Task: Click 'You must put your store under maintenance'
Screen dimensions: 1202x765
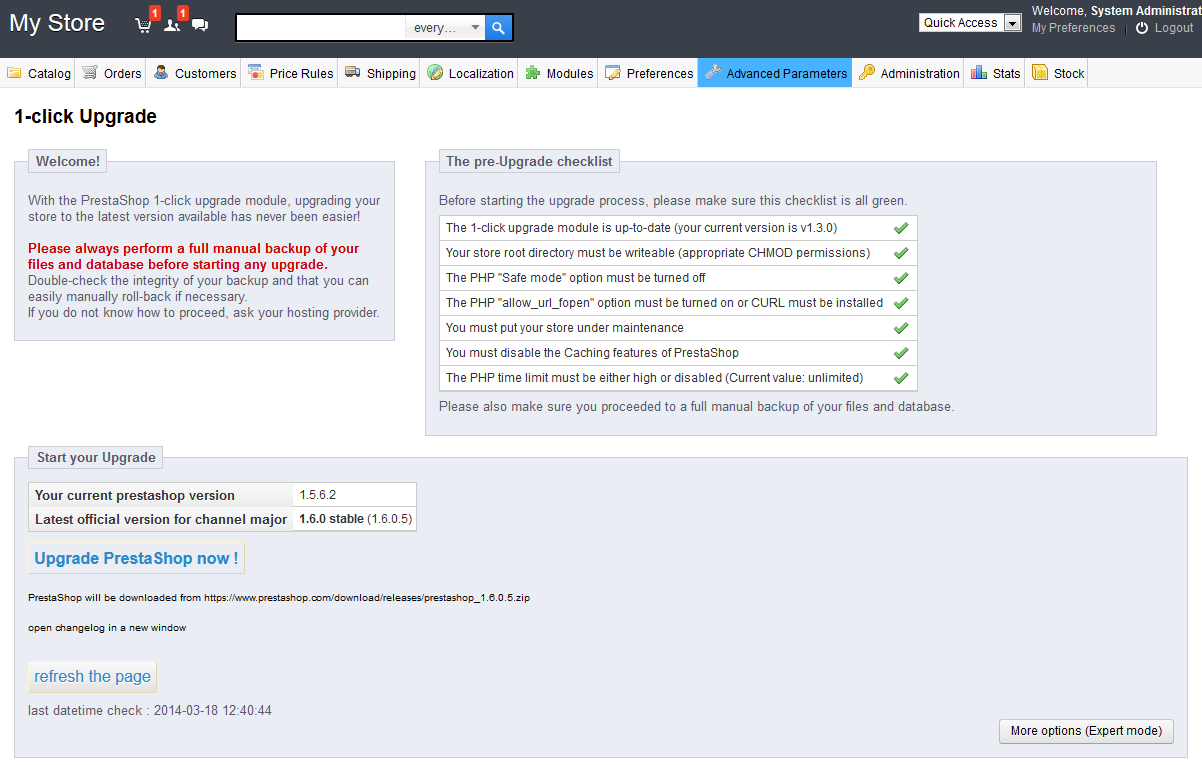Action: pyautogui.click(x=565, y=328)
